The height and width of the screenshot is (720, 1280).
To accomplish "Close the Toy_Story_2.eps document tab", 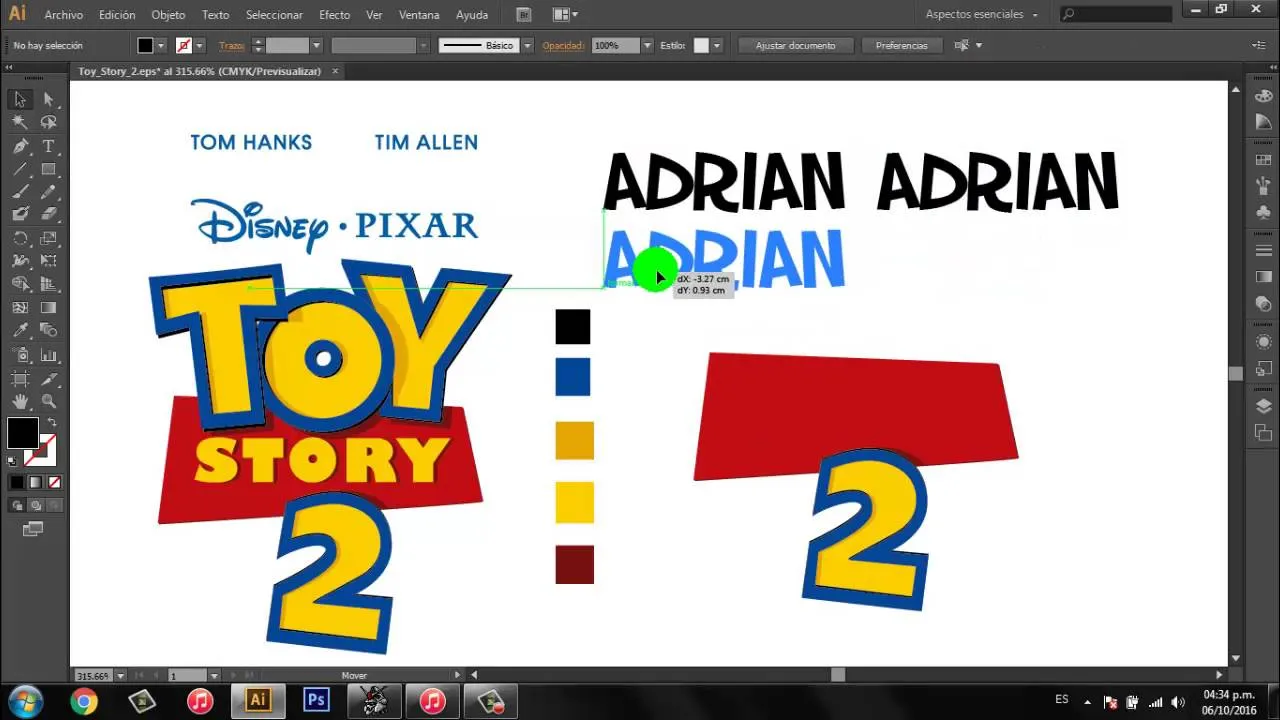I will click(335, 71).
